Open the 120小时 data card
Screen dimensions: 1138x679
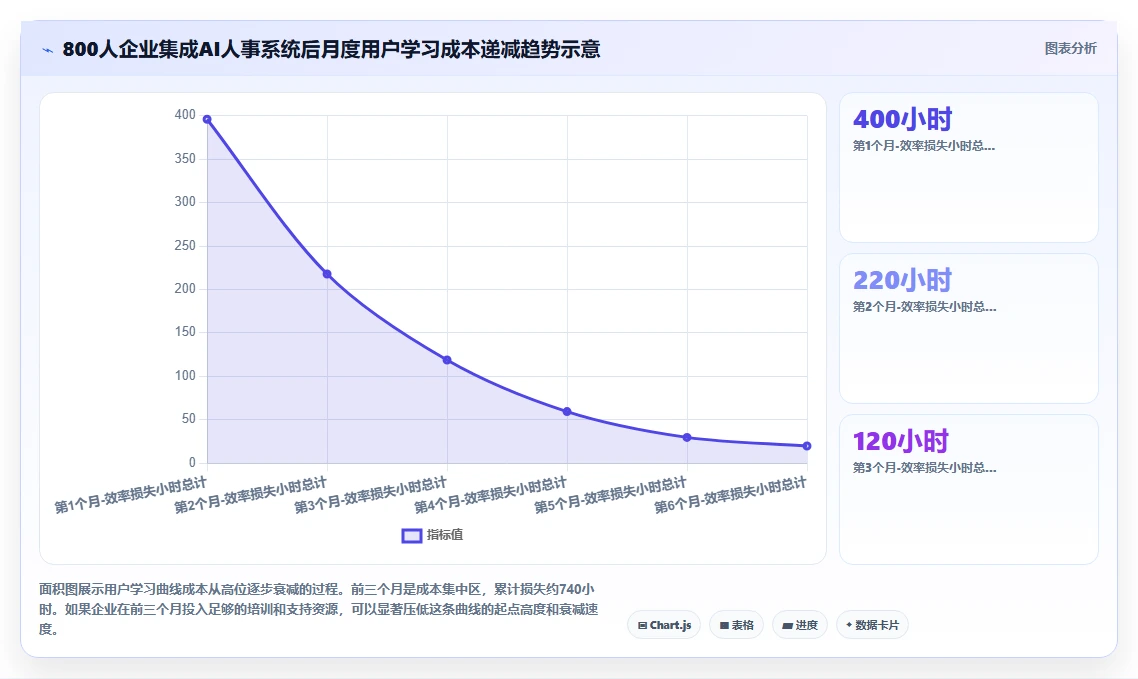click(968, 490)
